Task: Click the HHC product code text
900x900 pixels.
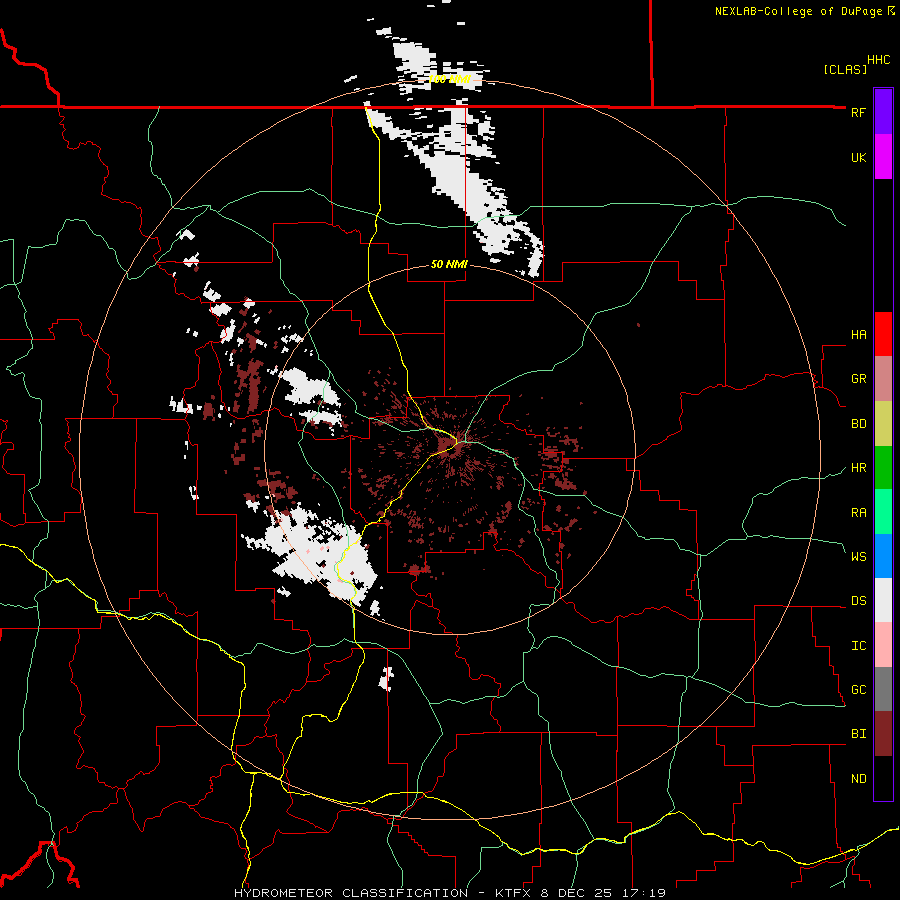Action: 879,60
